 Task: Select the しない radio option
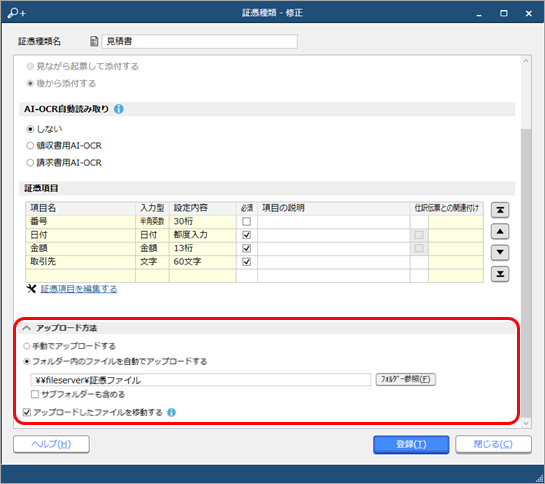pos(30,129)
